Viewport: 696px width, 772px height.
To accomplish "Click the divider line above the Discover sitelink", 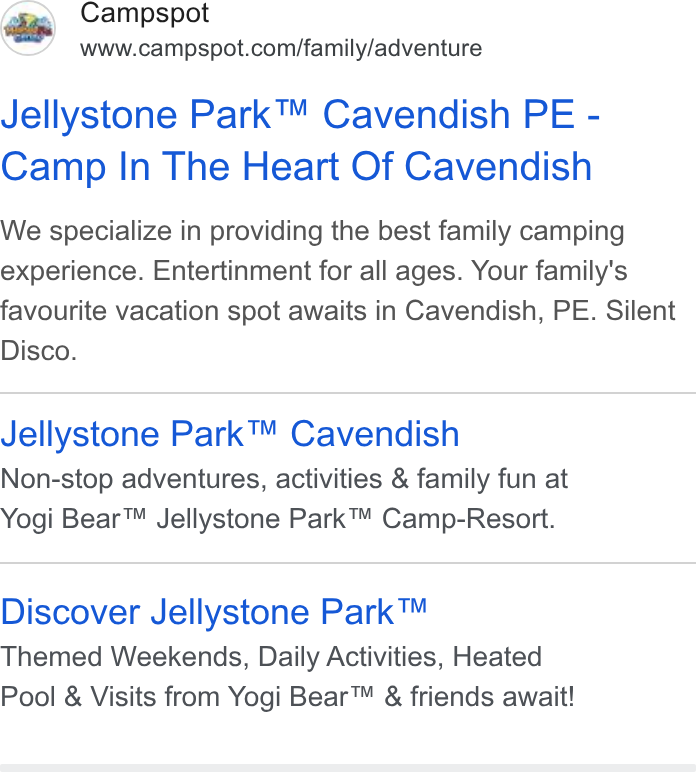I will [348, 563].
